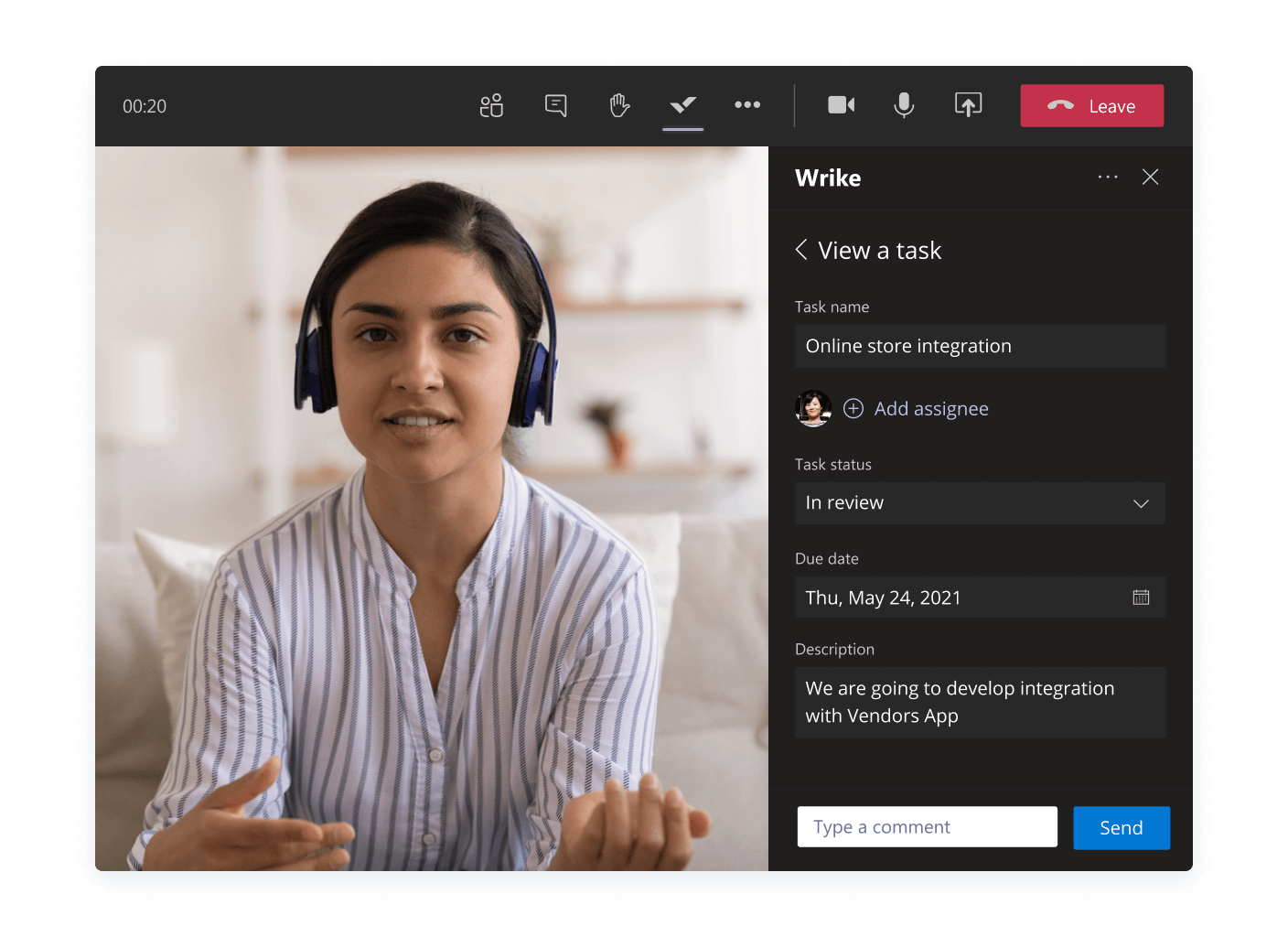Viewport: 1288px width, 937px height.
Task: Click the current assignee's avatar
Action: point(813,408)
